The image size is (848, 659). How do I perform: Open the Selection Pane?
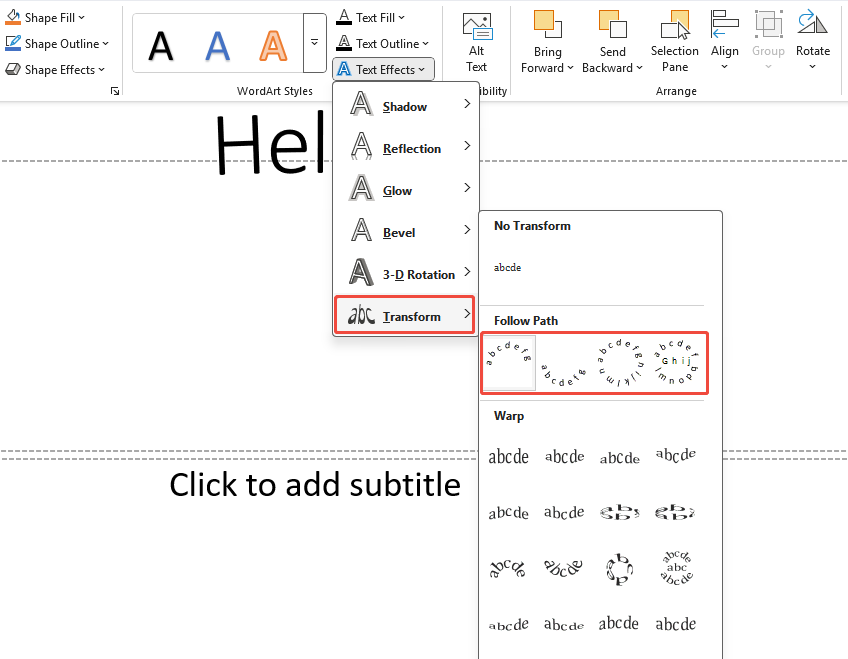click(675, 40)
